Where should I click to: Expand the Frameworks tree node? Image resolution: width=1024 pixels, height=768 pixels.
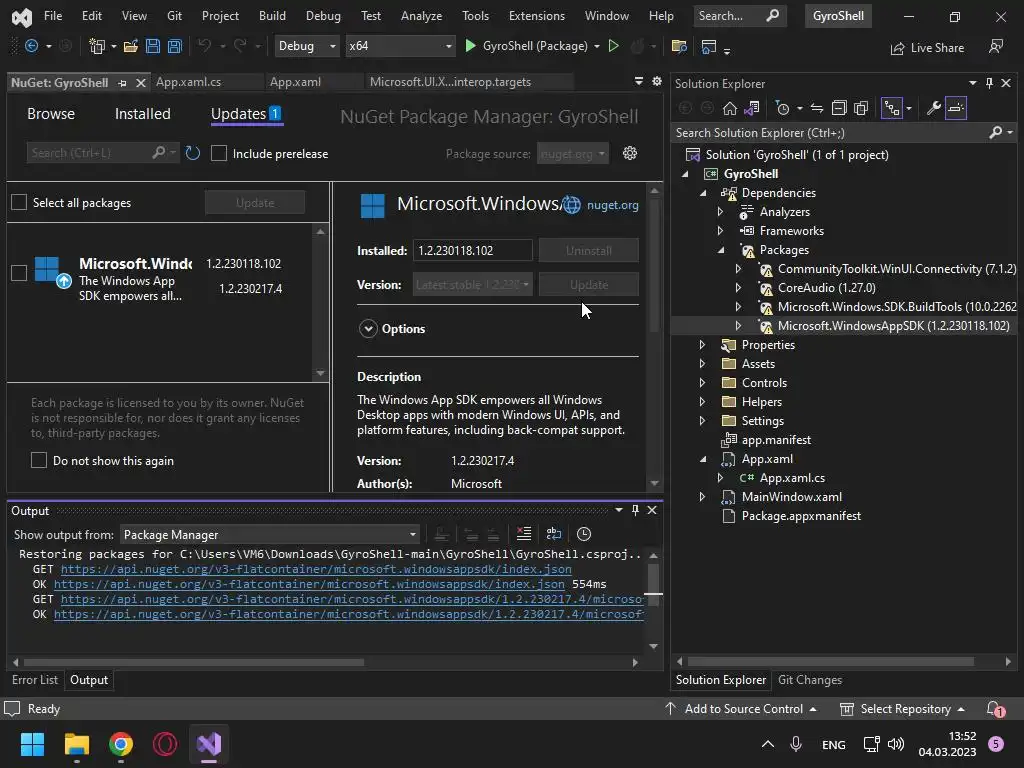point(720,231)
